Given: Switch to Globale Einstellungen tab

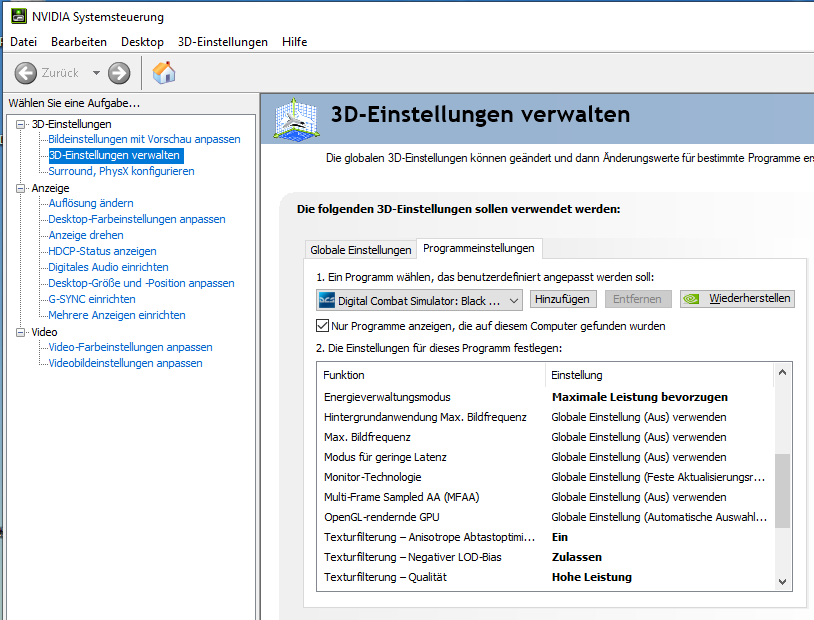Looking at the screenshot, I should point(361,250).
